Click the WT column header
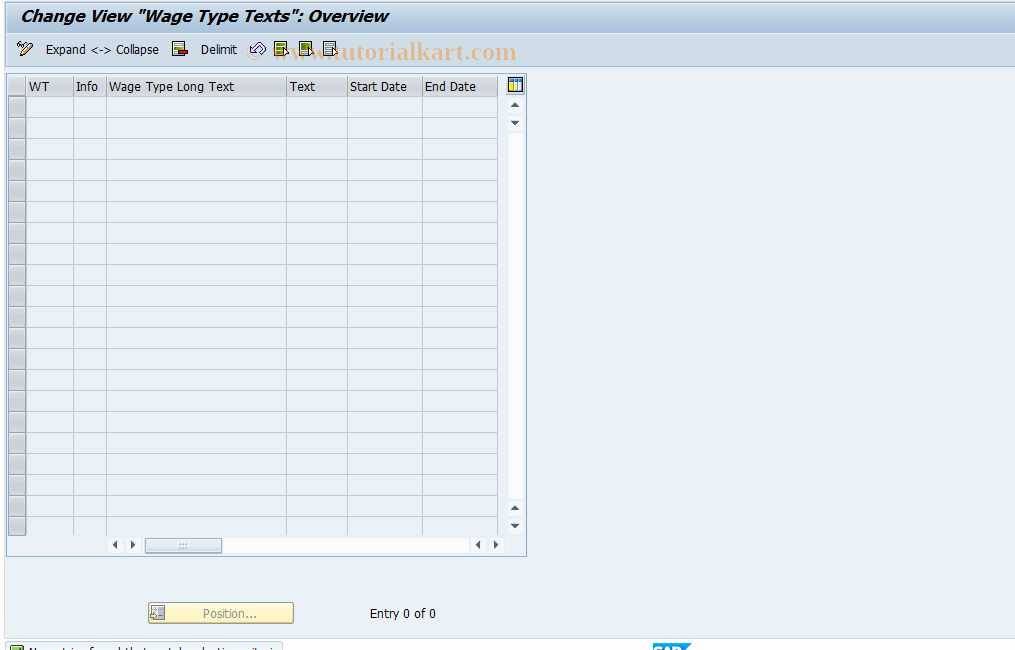Viewport: 1015px width, 650px height. (50, 87)
